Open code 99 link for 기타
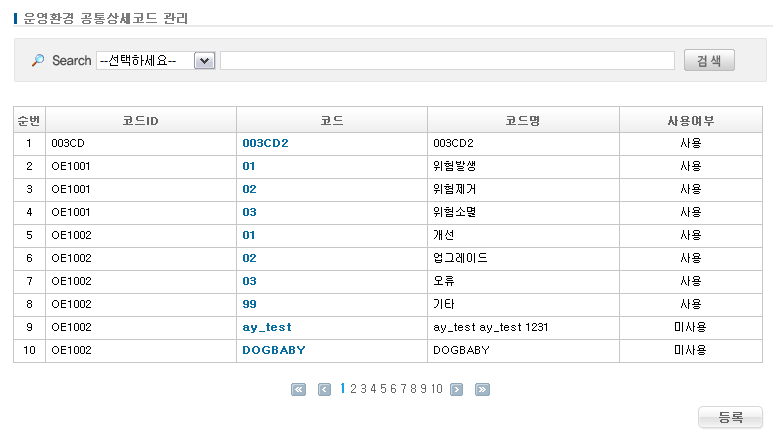 (249, 304)
